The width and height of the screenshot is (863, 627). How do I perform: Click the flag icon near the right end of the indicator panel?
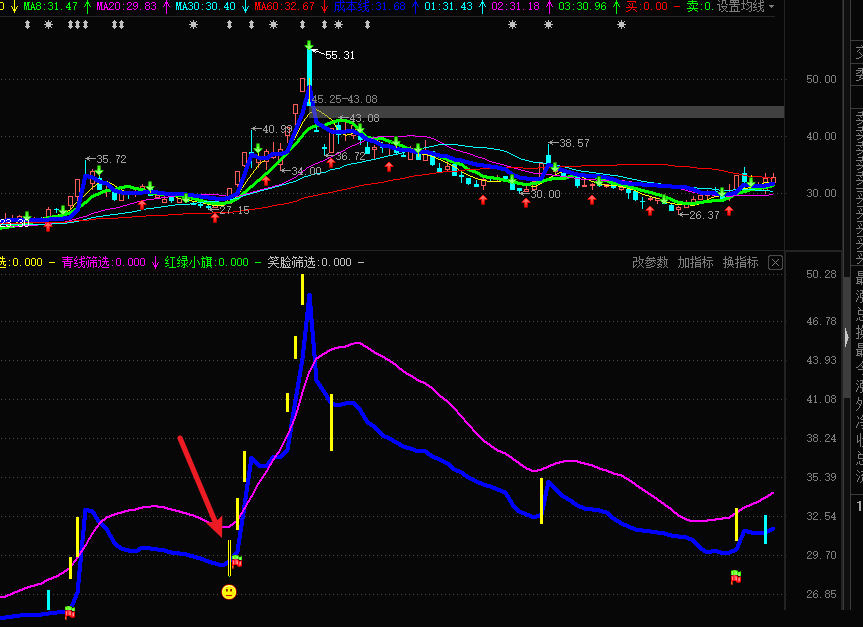(735, 577)
